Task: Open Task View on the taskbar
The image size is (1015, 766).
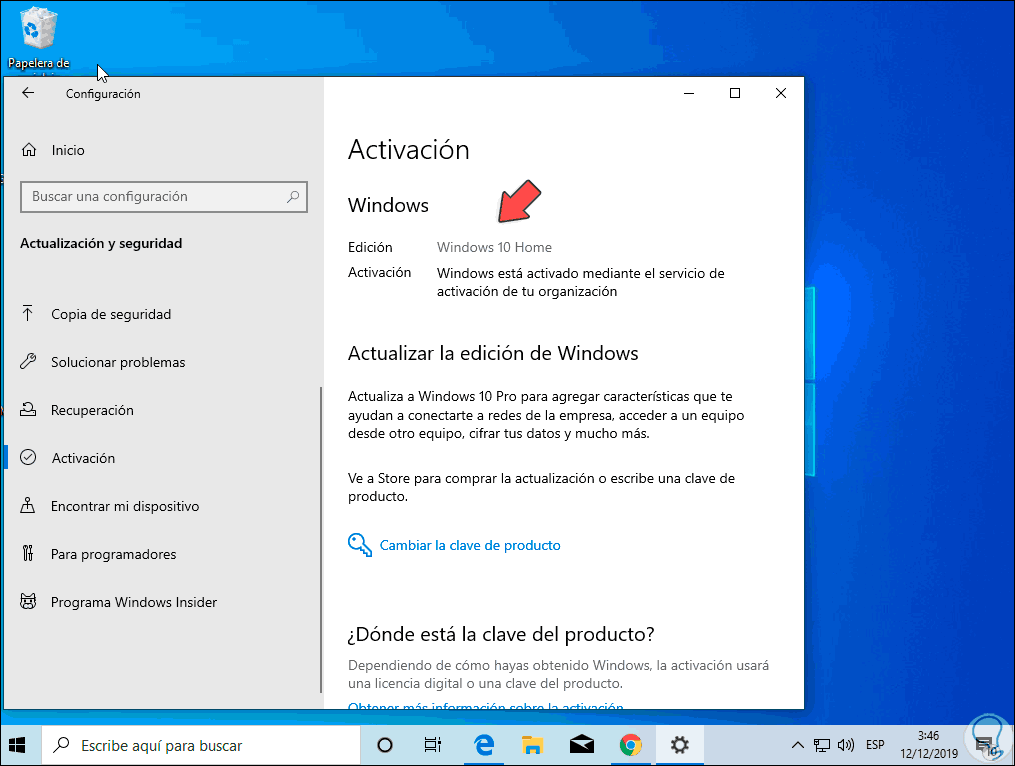Action: (432, 746)
